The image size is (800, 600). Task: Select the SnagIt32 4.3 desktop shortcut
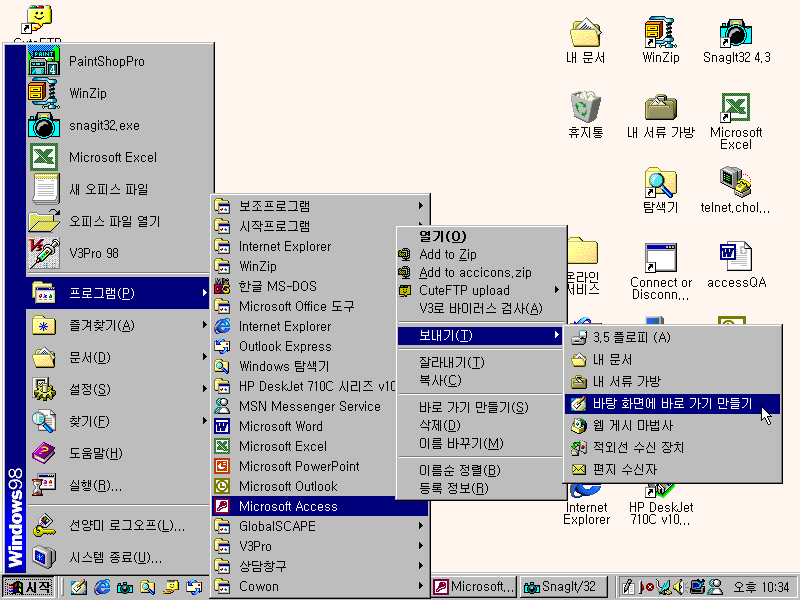(736, 41)
